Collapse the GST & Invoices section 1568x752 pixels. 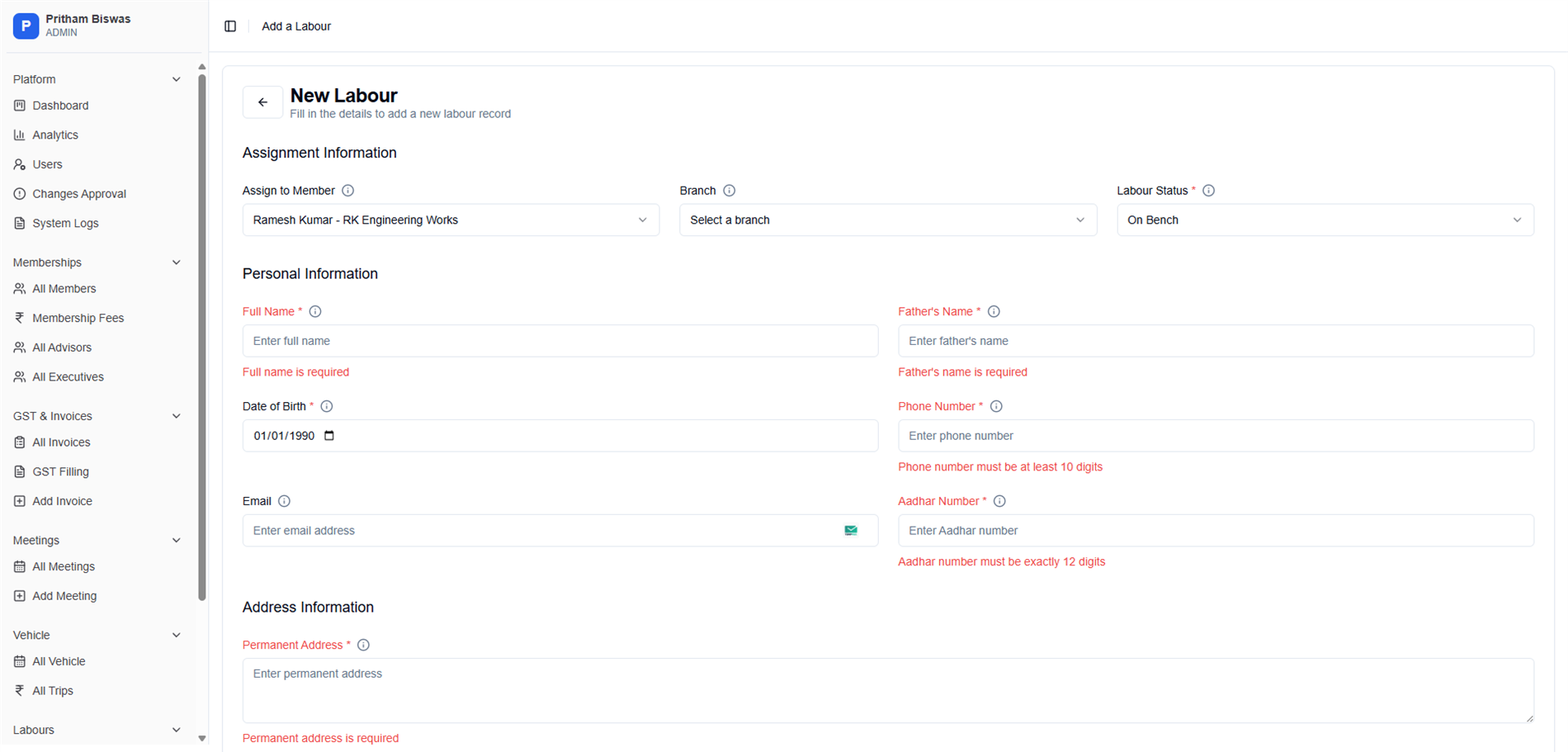coord(176,416)
